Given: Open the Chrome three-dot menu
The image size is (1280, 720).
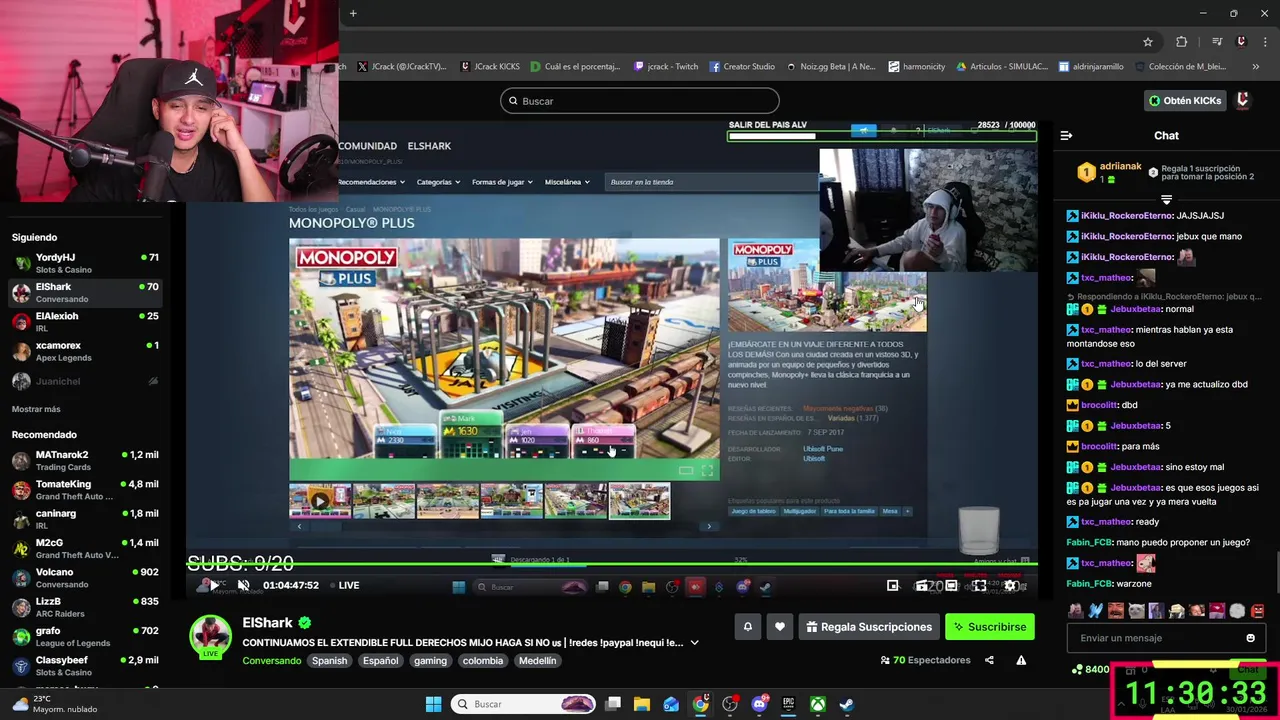Looking at the screenshot, I should click(1266, 41).
